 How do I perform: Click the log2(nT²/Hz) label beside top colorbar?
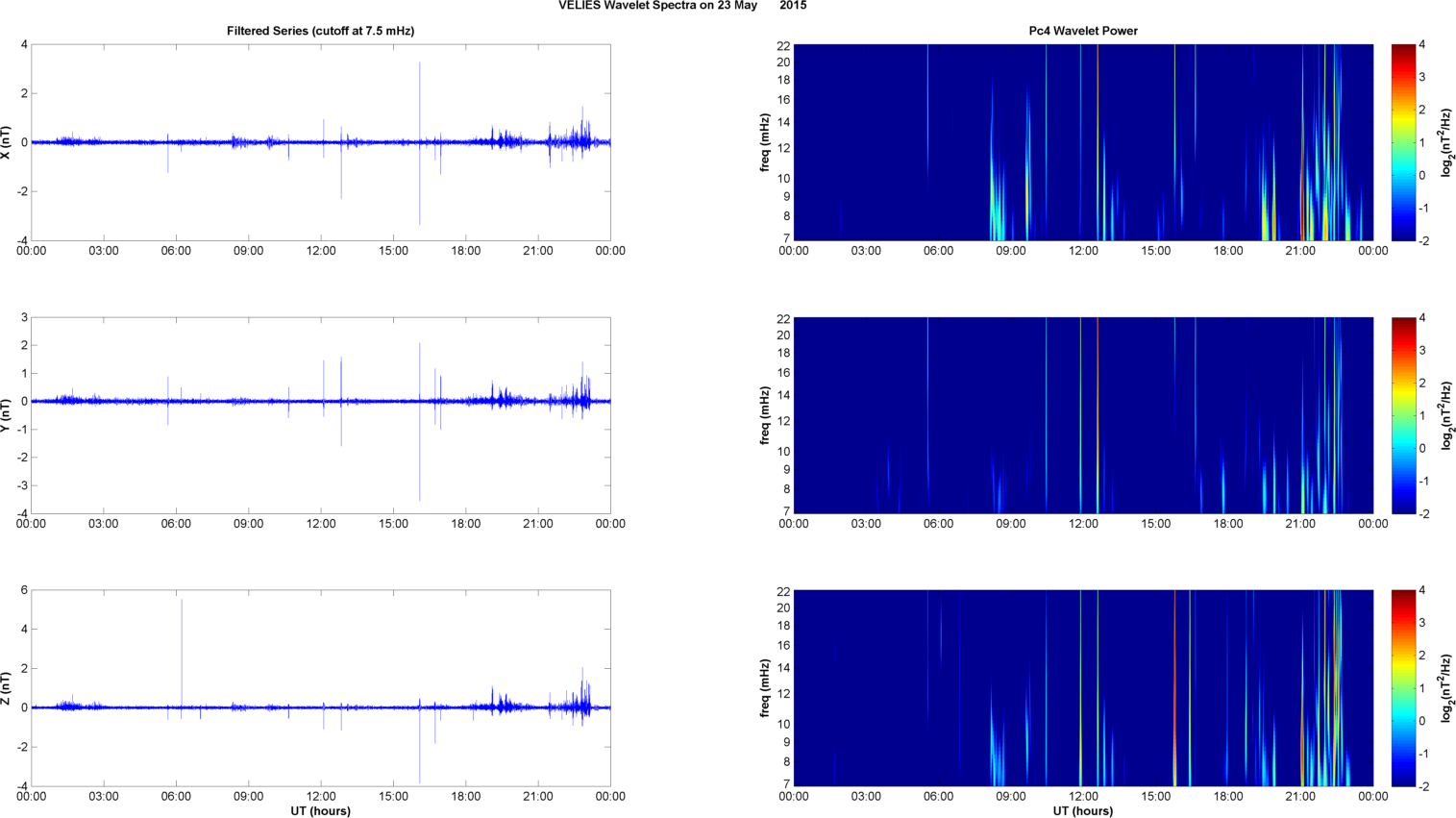pos(1444,142)
